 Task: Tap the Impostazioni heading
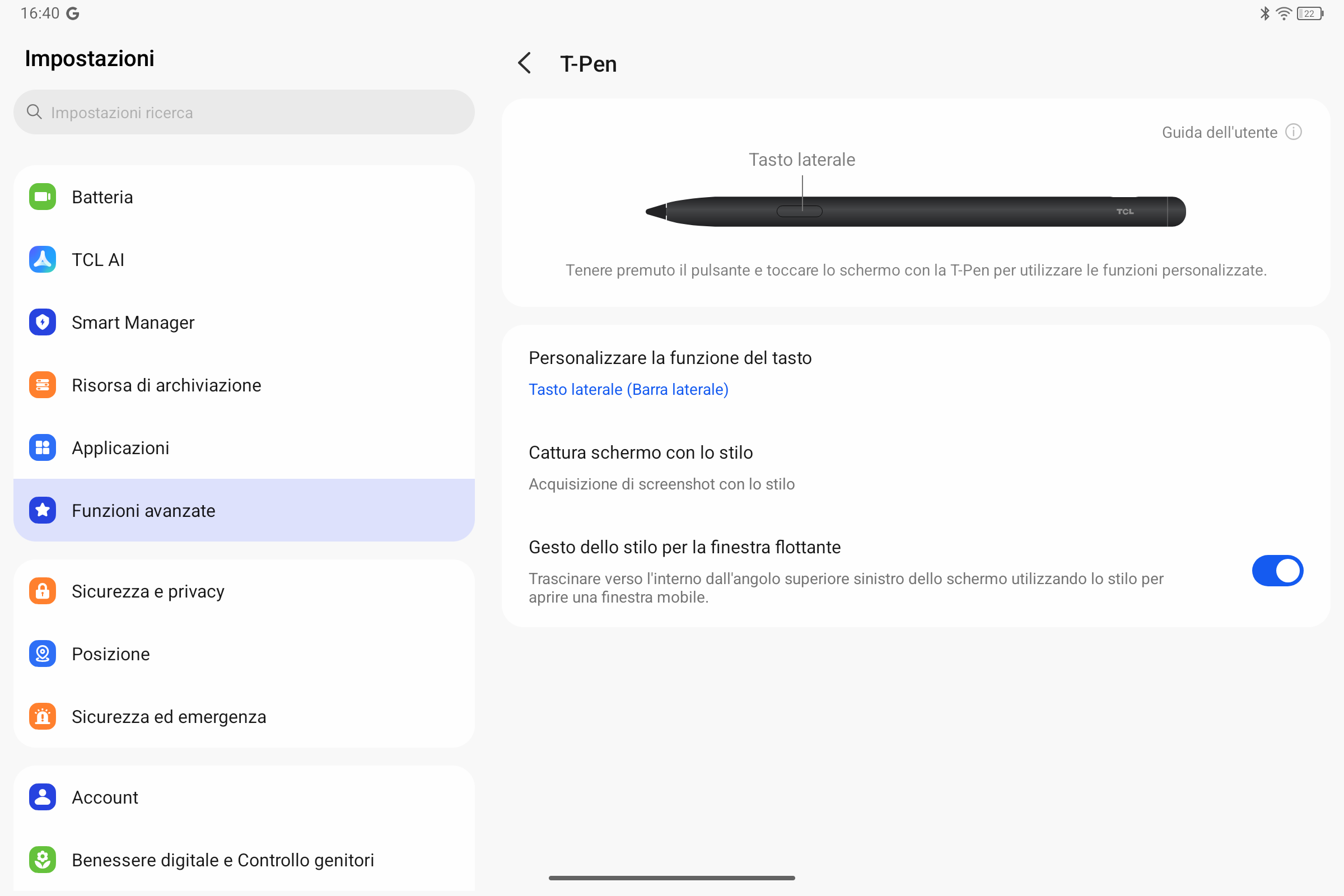(x=90, y=58)
